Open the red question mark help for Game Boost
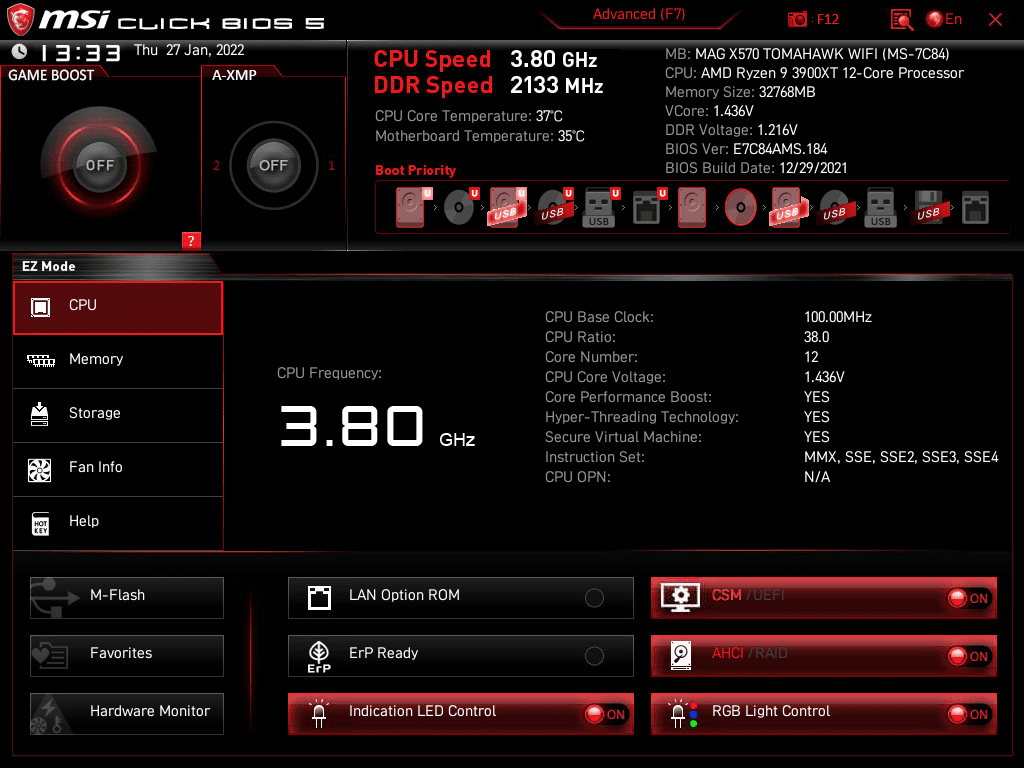The image size is (1024, 768). (x=191, y=240)
